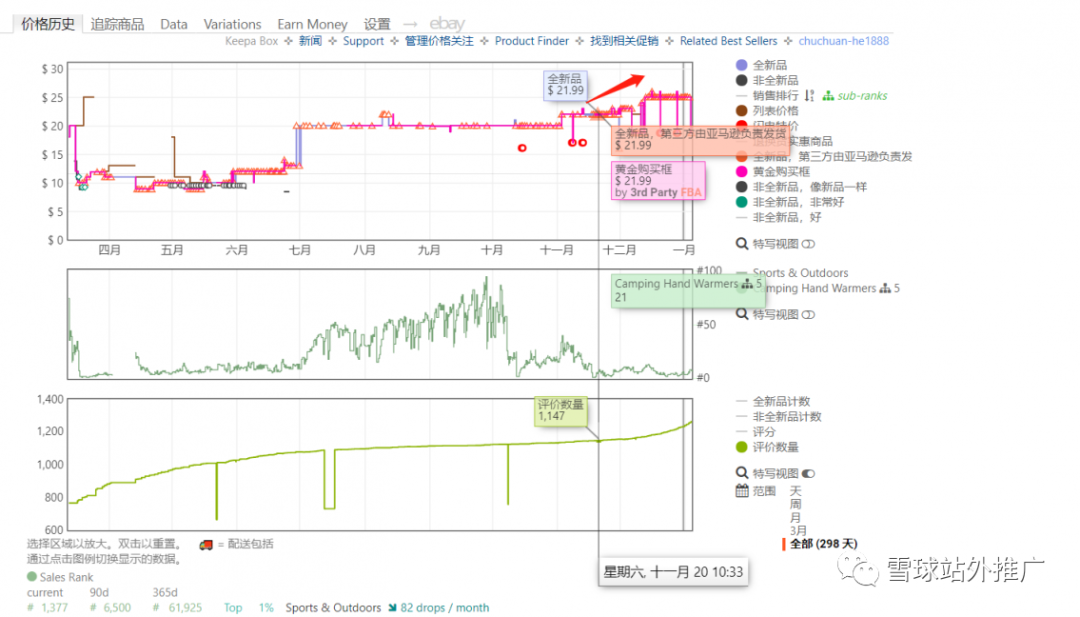Open the 设置 tab
This screenshot has height=617, width=1080.
pyautogui.click(x=377, y=24)
